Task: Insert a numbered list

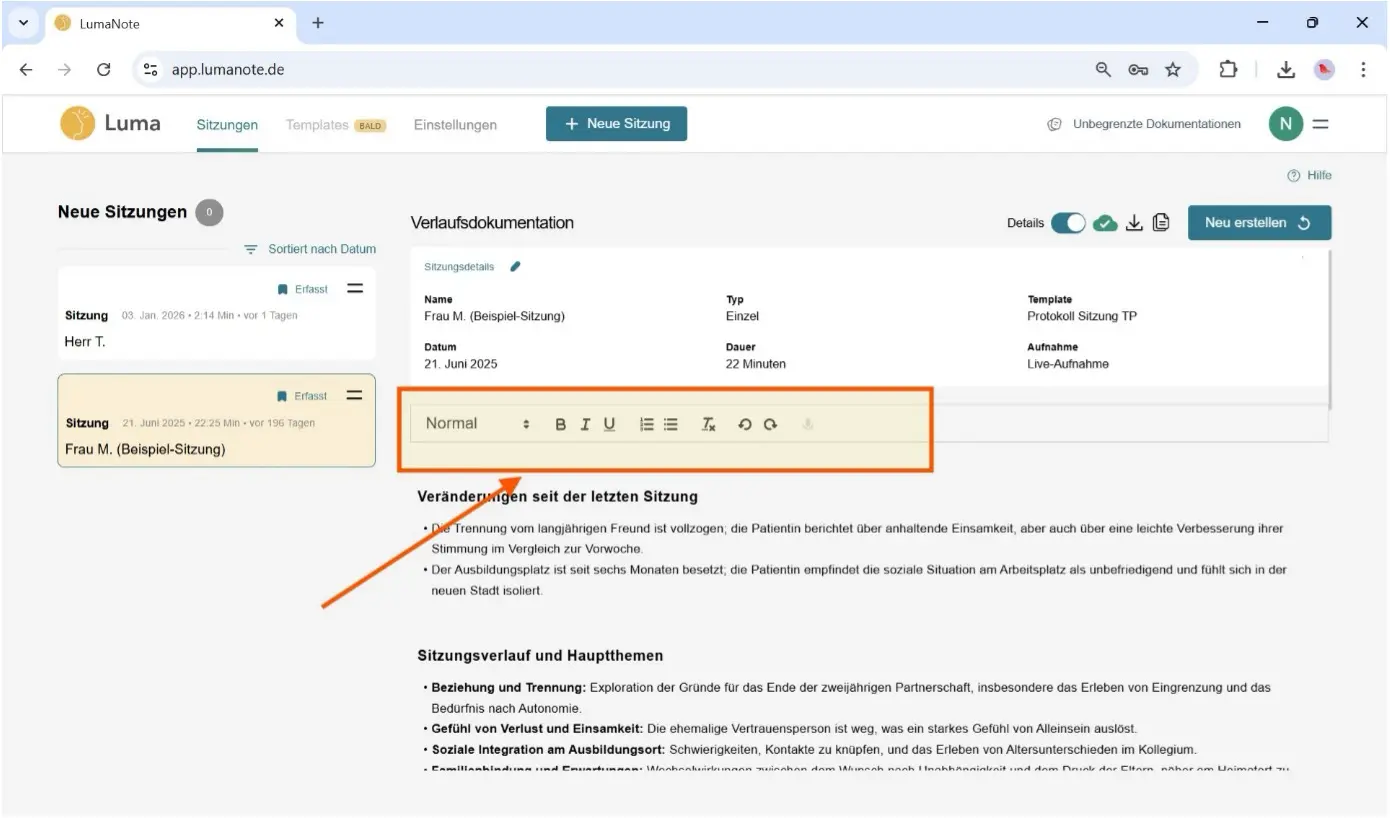Action: (647, 424)
